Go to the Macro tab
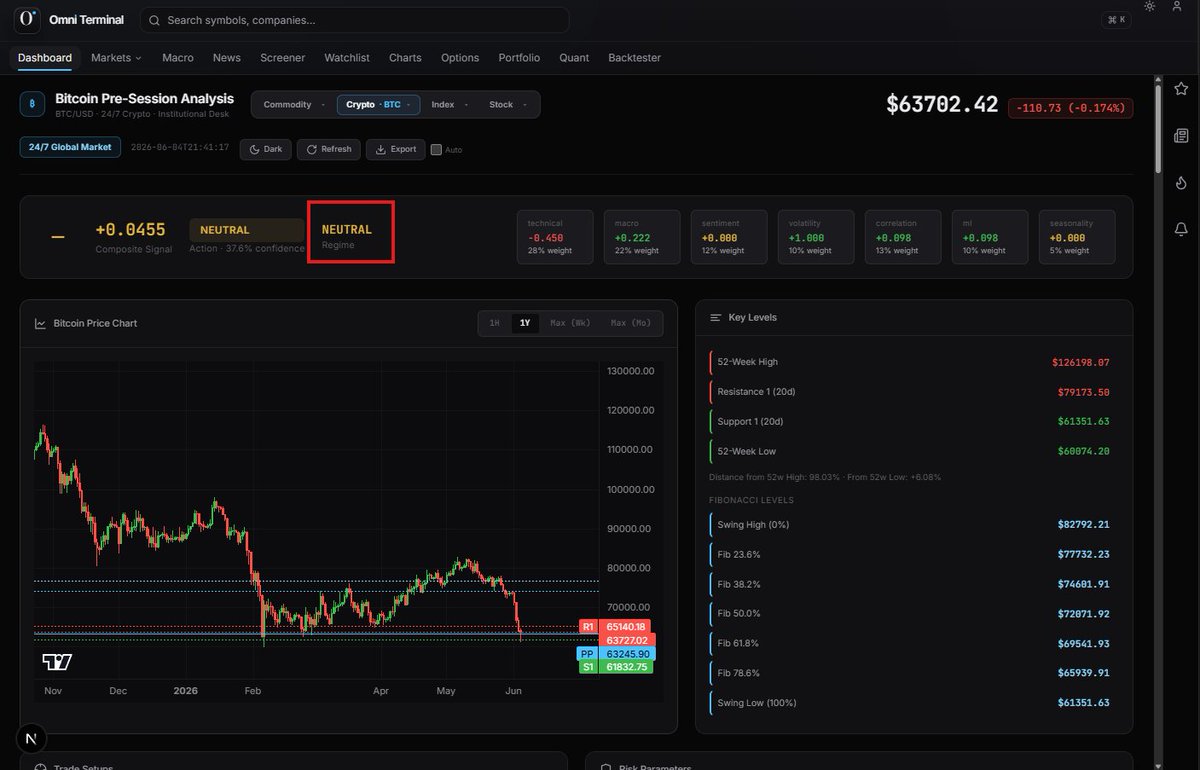1200x770 pixels. click(178, 58)
